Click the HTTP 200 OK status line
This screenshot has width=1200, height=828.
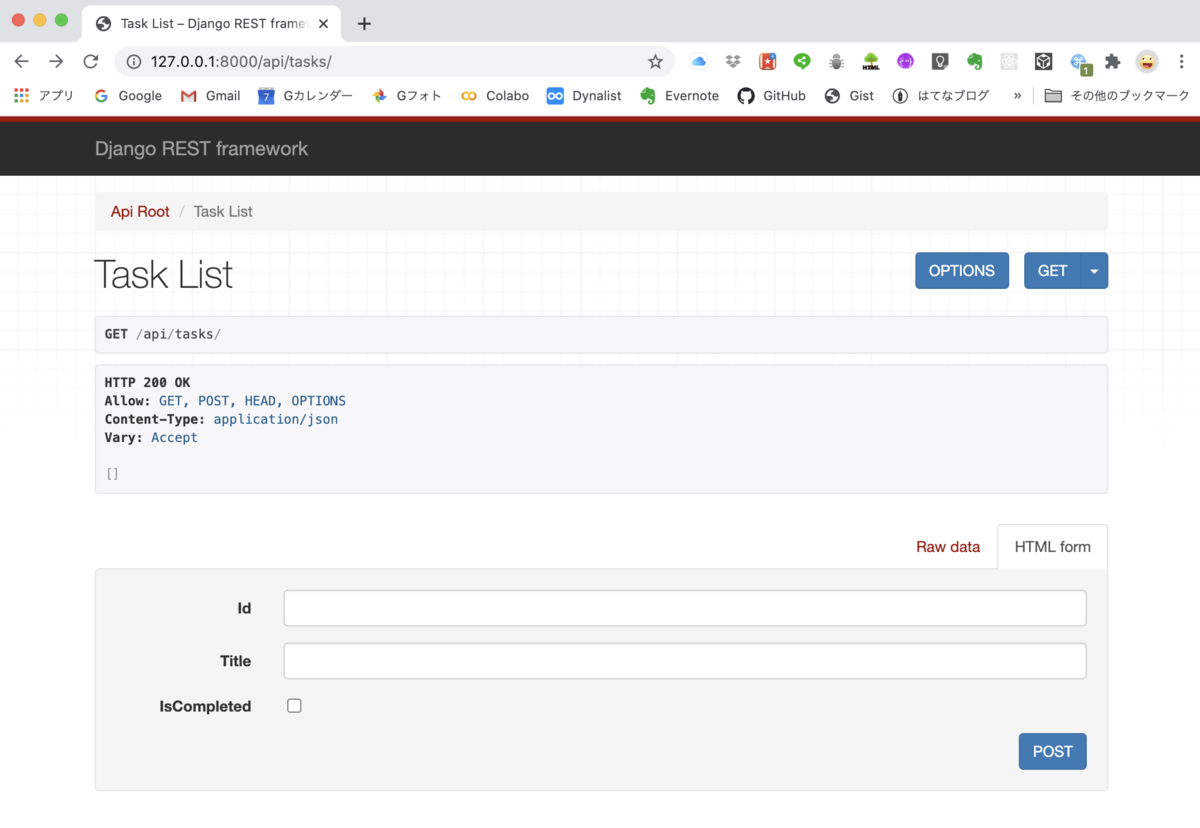tap(147, 382)
